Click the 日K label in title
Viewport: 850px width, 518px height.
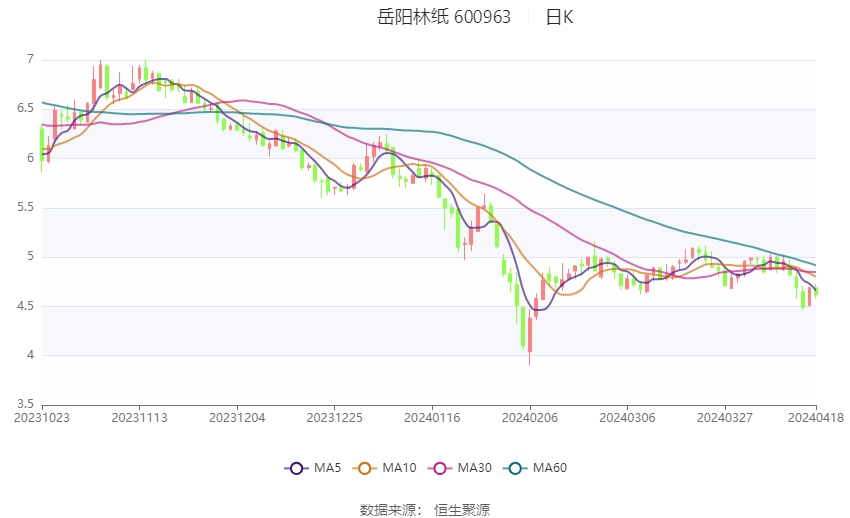559,17
